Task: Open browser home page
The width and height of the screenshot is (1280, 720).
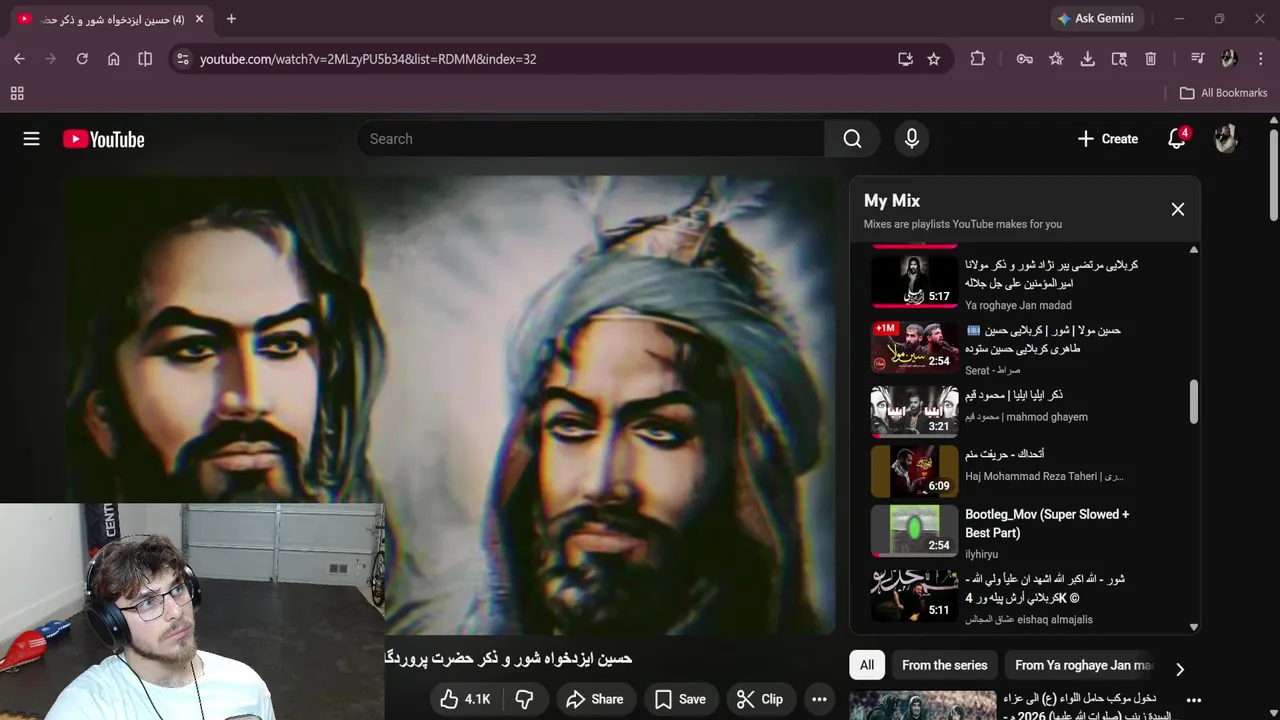Action: coord(113,59)
